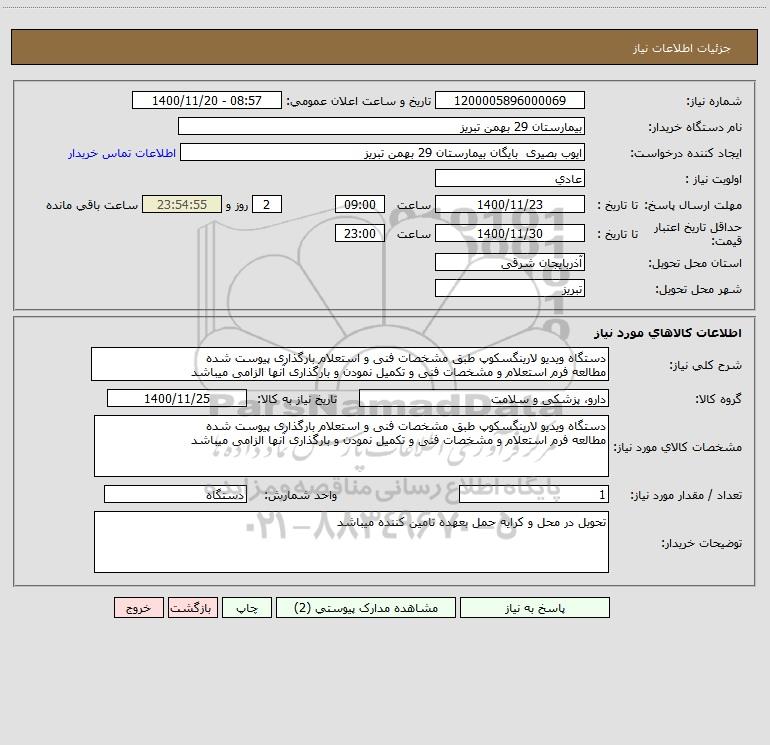Click the goods group field دارو، پزشکی و سلامت
The image size is (770, 745).
tap(484, 398)
